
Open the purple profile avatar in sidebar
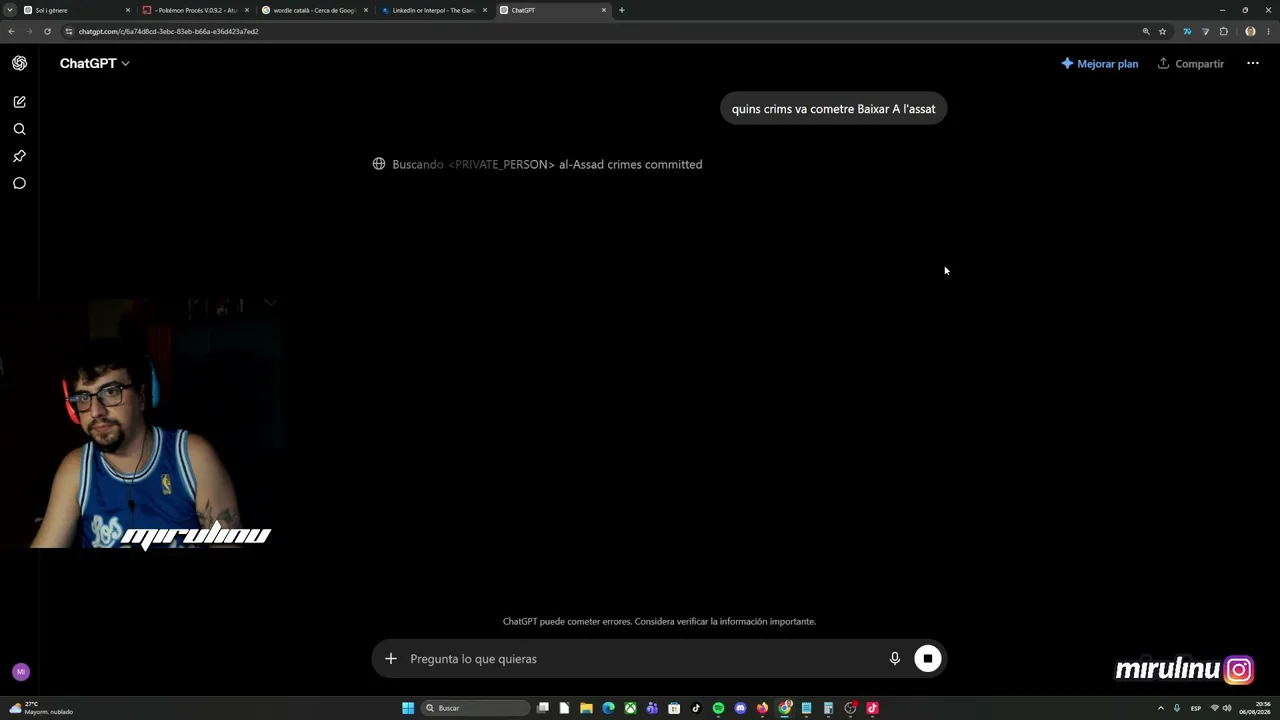pos(21,672)
